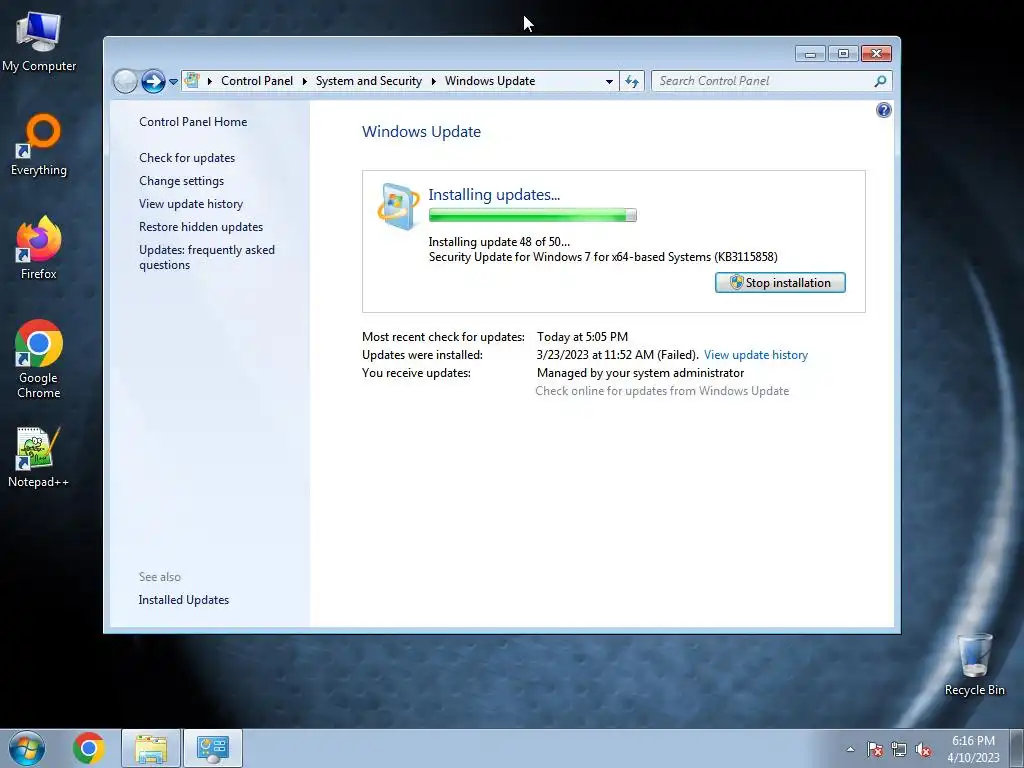Open View update history in sidebar
The width and height of the screenshot is (1024, 768).
tap(191, 204)
